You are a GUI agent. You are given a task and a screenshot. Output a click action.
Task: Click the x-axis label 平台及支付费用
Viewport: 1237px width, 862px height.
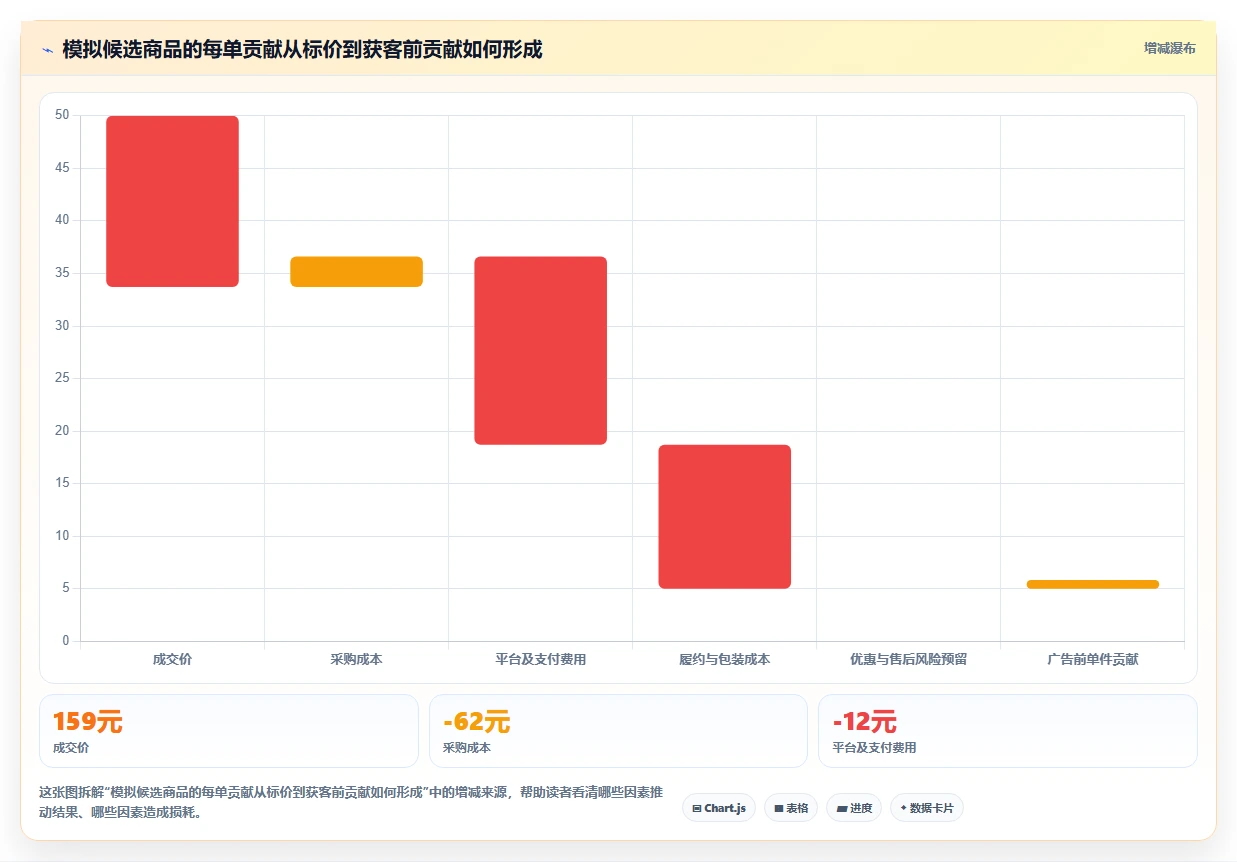[540, 660]
